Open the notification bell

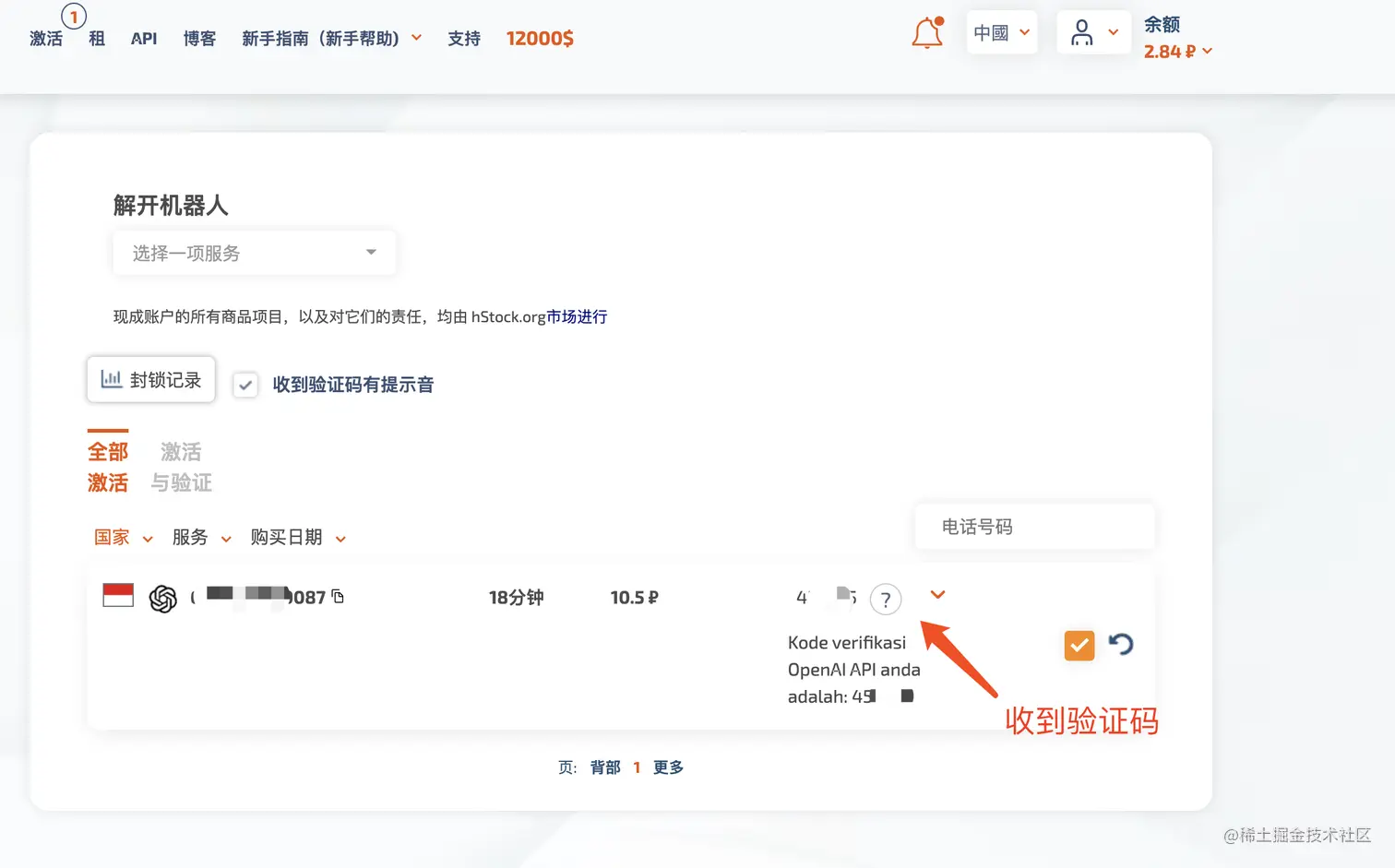(927, 33)
